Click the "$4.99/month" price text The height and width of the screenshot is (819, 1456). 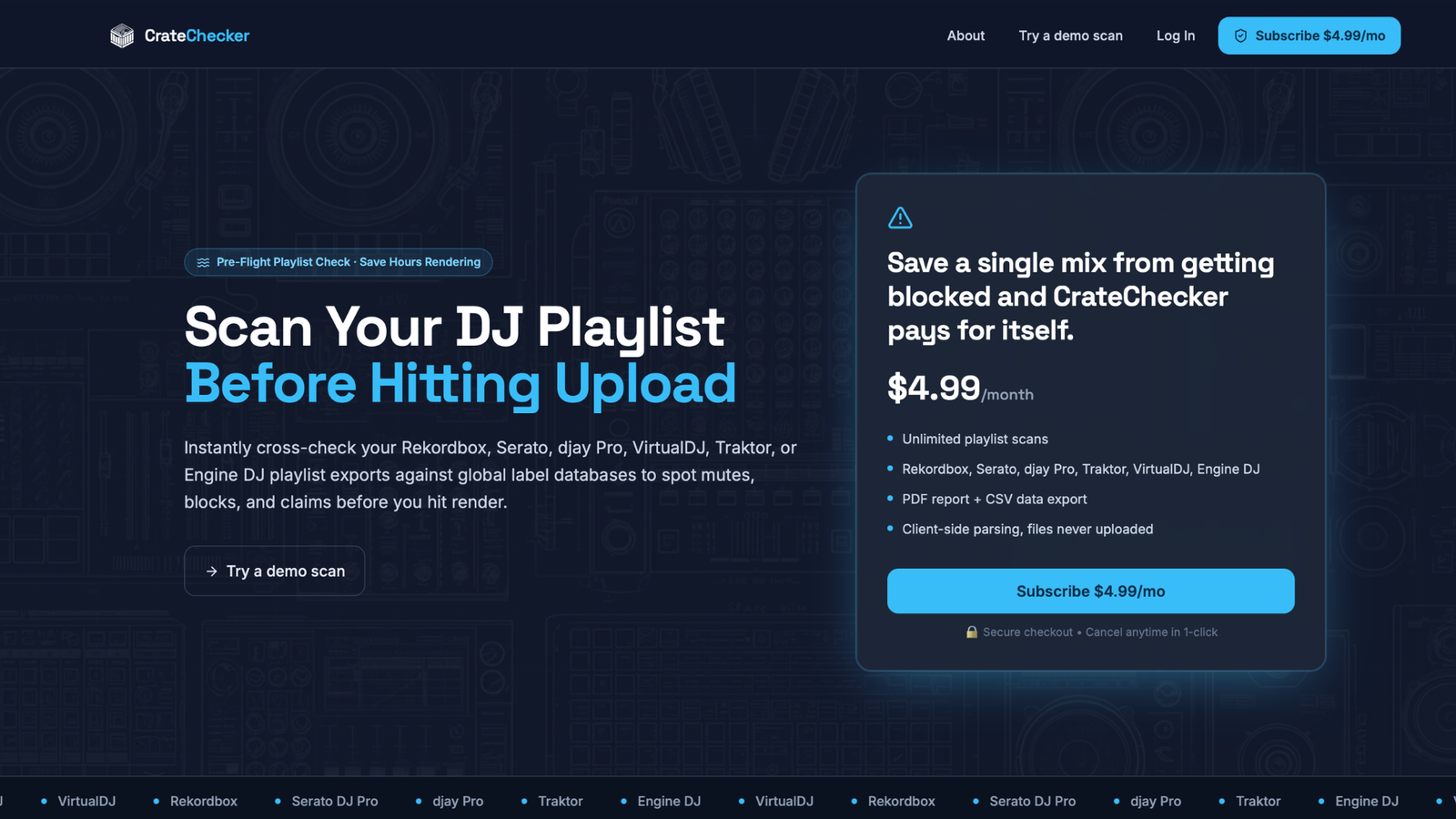tap(960, 389)
